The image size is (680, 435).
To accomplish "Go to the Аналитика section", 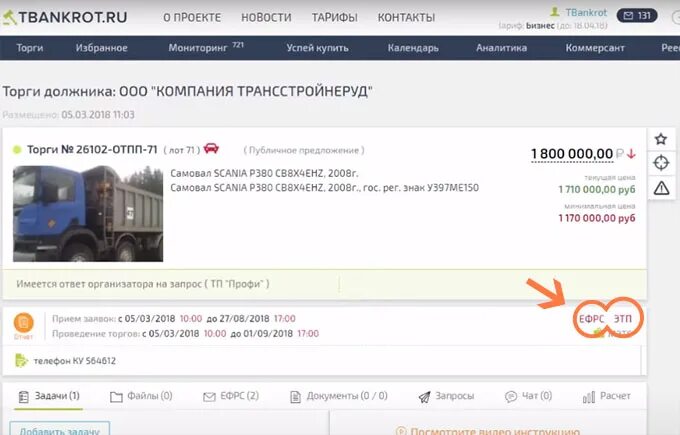I will 501,48.
